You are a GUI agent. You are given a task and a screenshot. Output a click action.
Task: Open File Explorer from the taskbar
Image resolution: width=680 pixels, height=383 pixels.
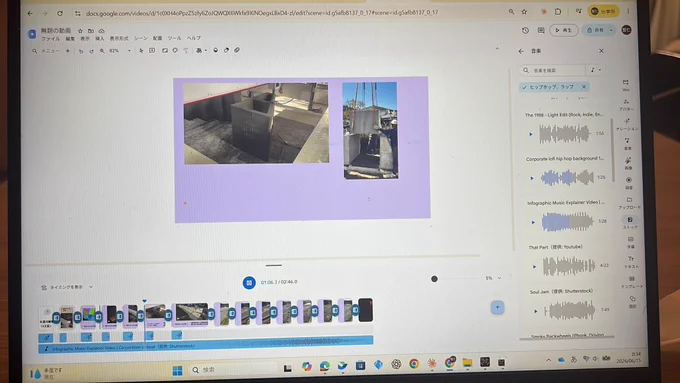467,363
